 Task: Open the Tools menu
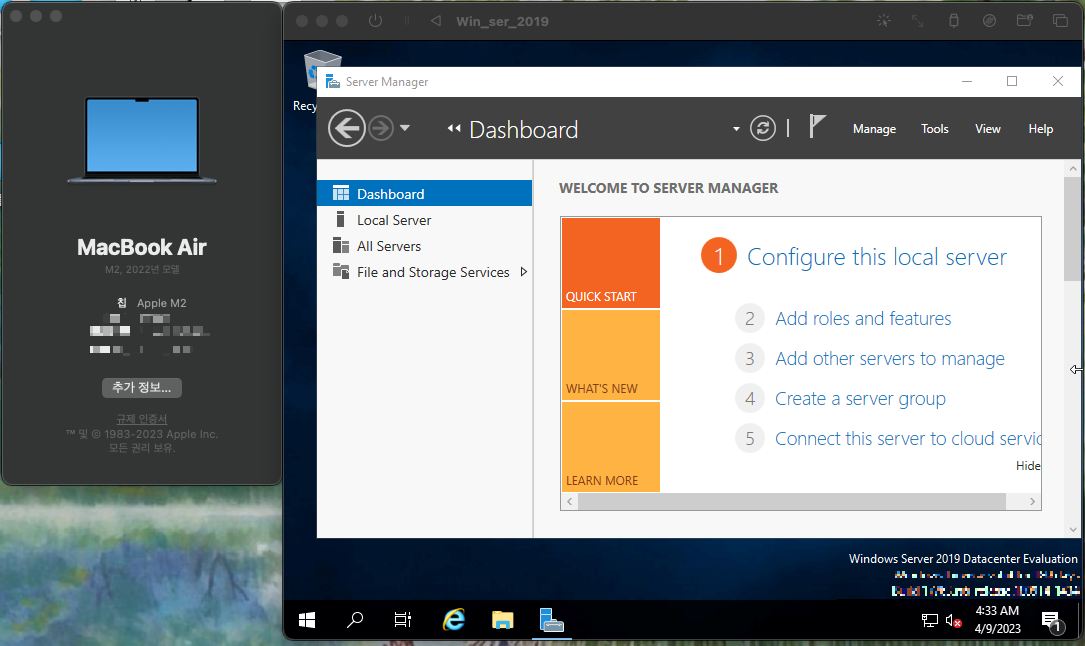coord(934,129)
